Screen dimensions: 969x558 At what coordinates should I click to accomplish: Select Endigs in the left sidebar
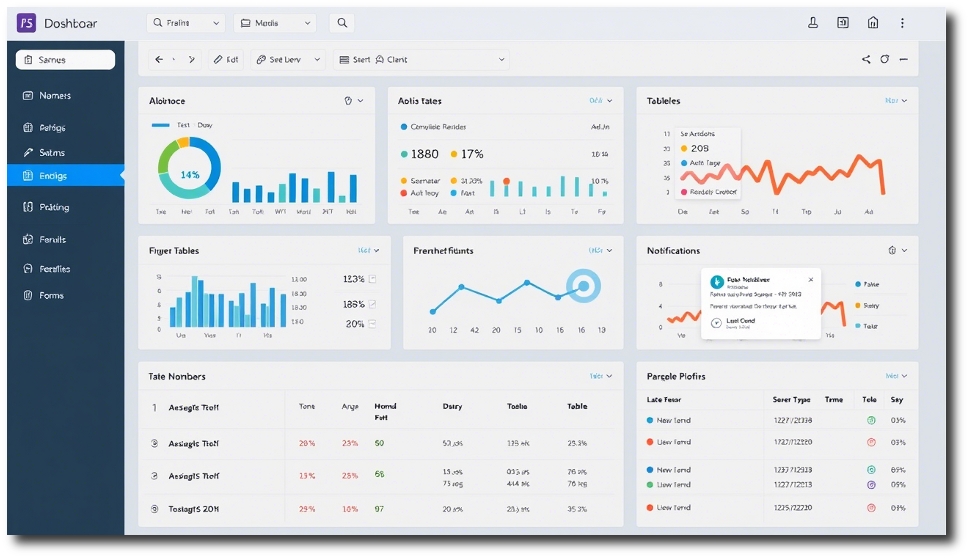[65, 176]
